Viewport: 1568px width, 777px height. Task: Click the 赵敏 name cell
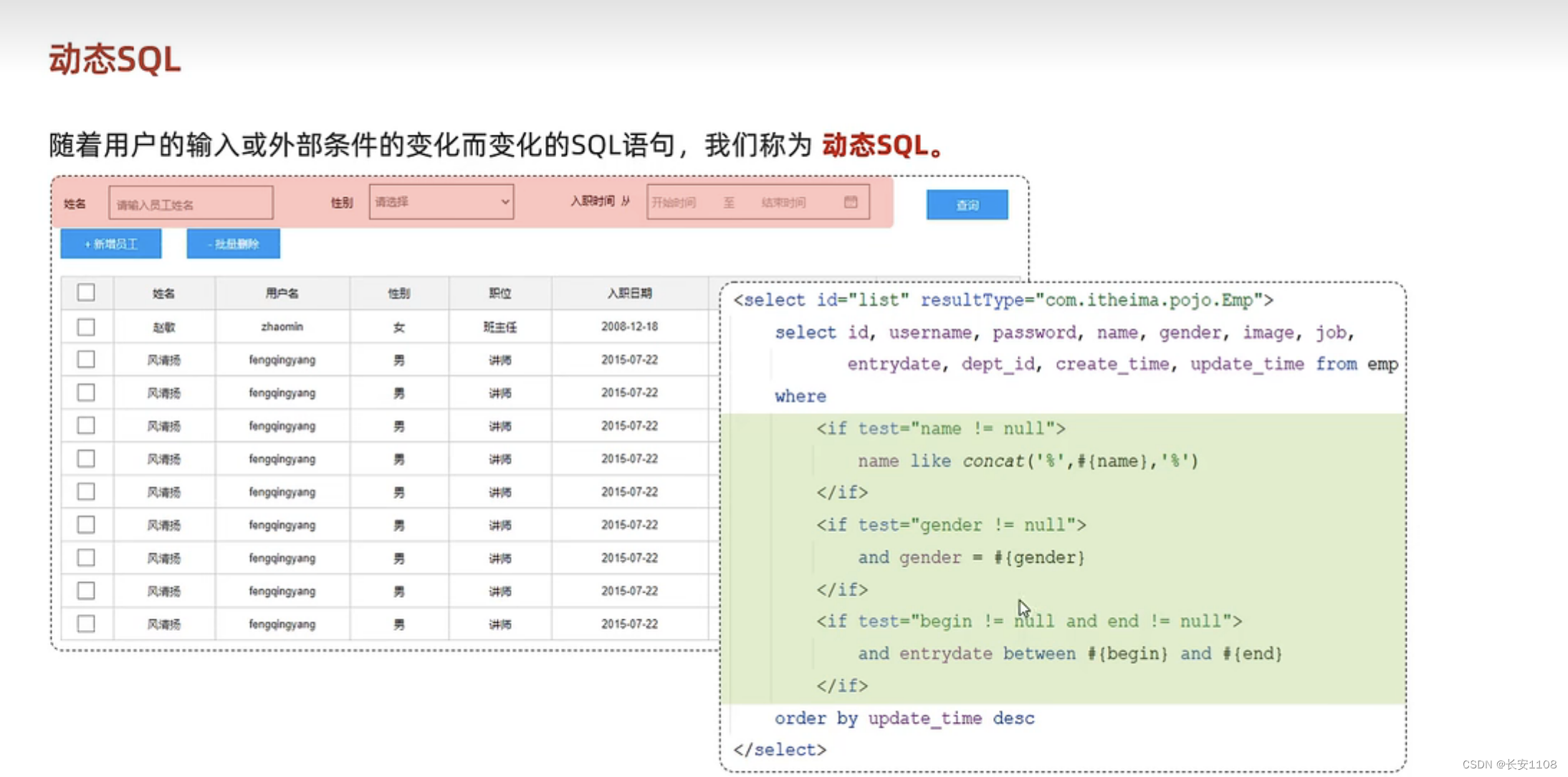(164, 327)
